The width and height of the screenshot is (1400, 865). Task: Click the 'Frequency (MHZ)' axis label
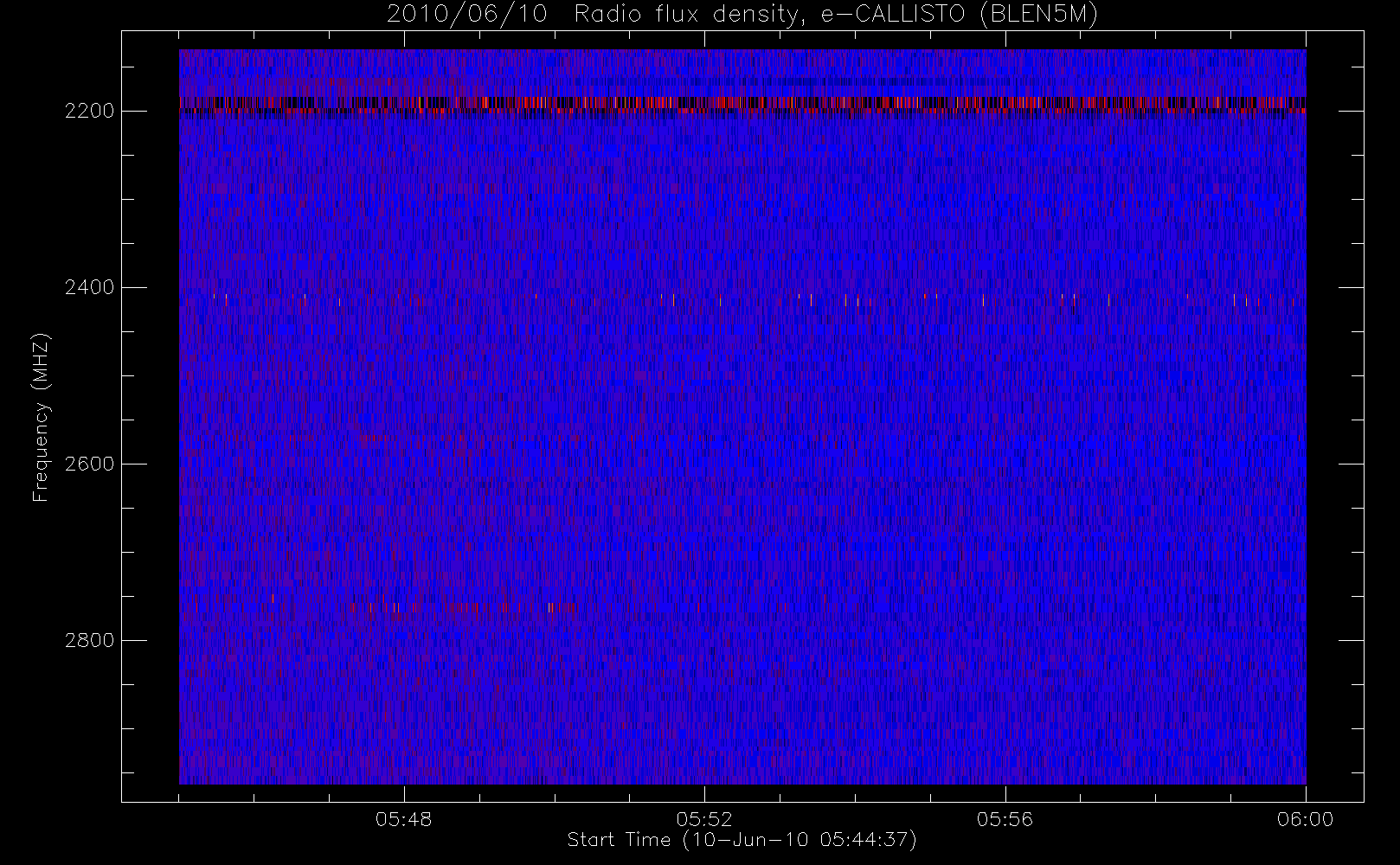(x=40, y=417)
